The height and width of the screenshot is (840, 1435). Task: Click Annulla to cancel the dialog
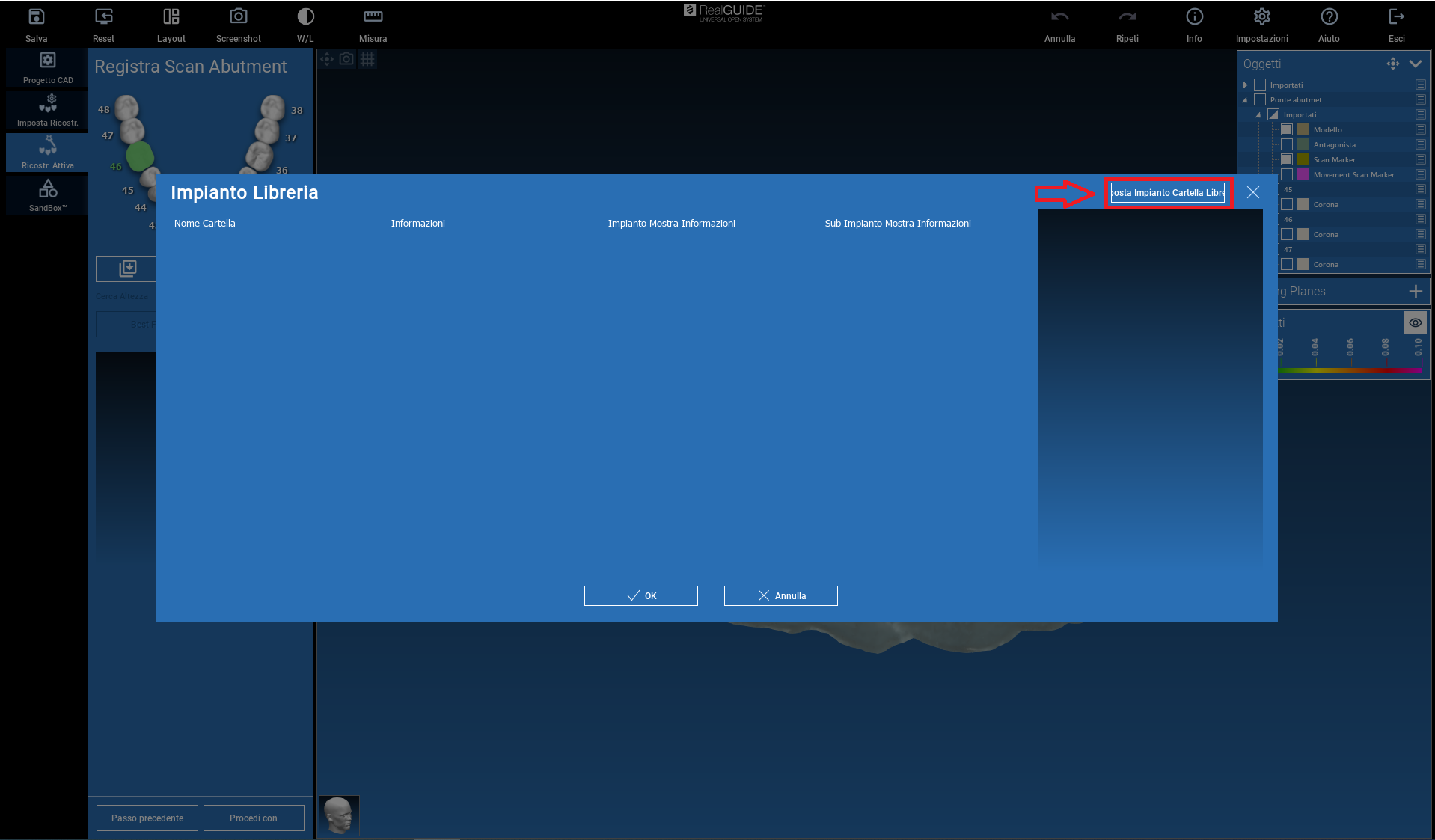pyautogui.click(x=780, y=595)
